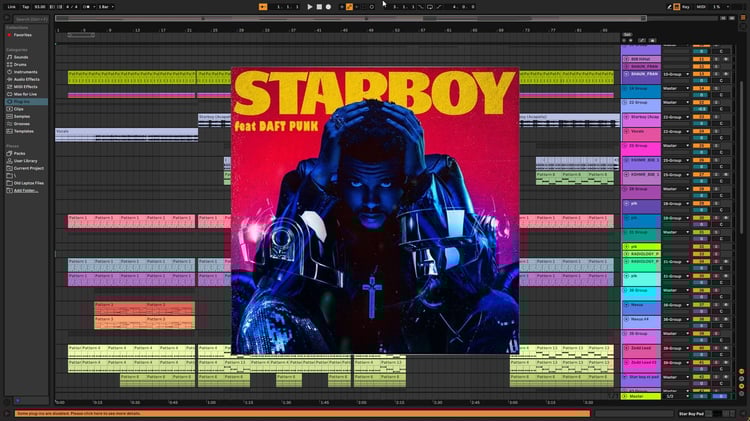Click the Star Boy Pad device view selector
Image resolution: width=750 pixels, height=421 pixels.
692,413
